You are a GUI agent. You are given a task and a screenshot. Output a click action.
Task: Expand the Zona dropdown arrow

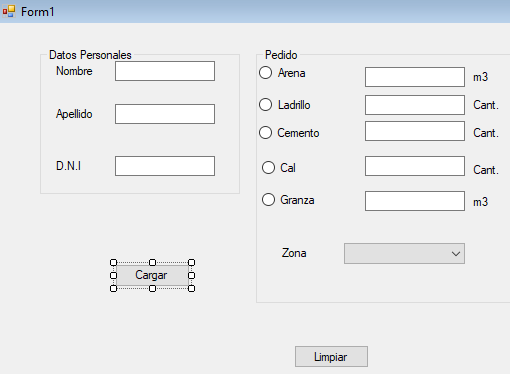coord(456,254)
